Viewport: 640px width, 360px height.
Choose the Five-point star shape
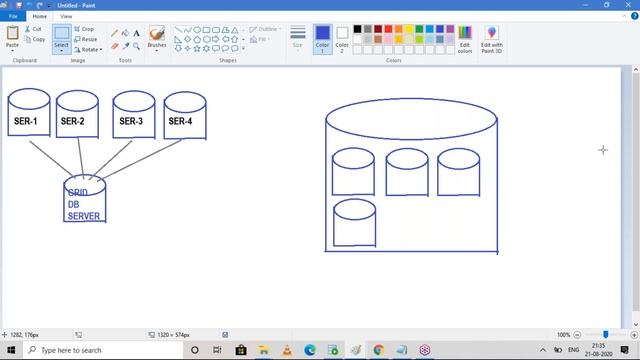click(x=197, y=49)
